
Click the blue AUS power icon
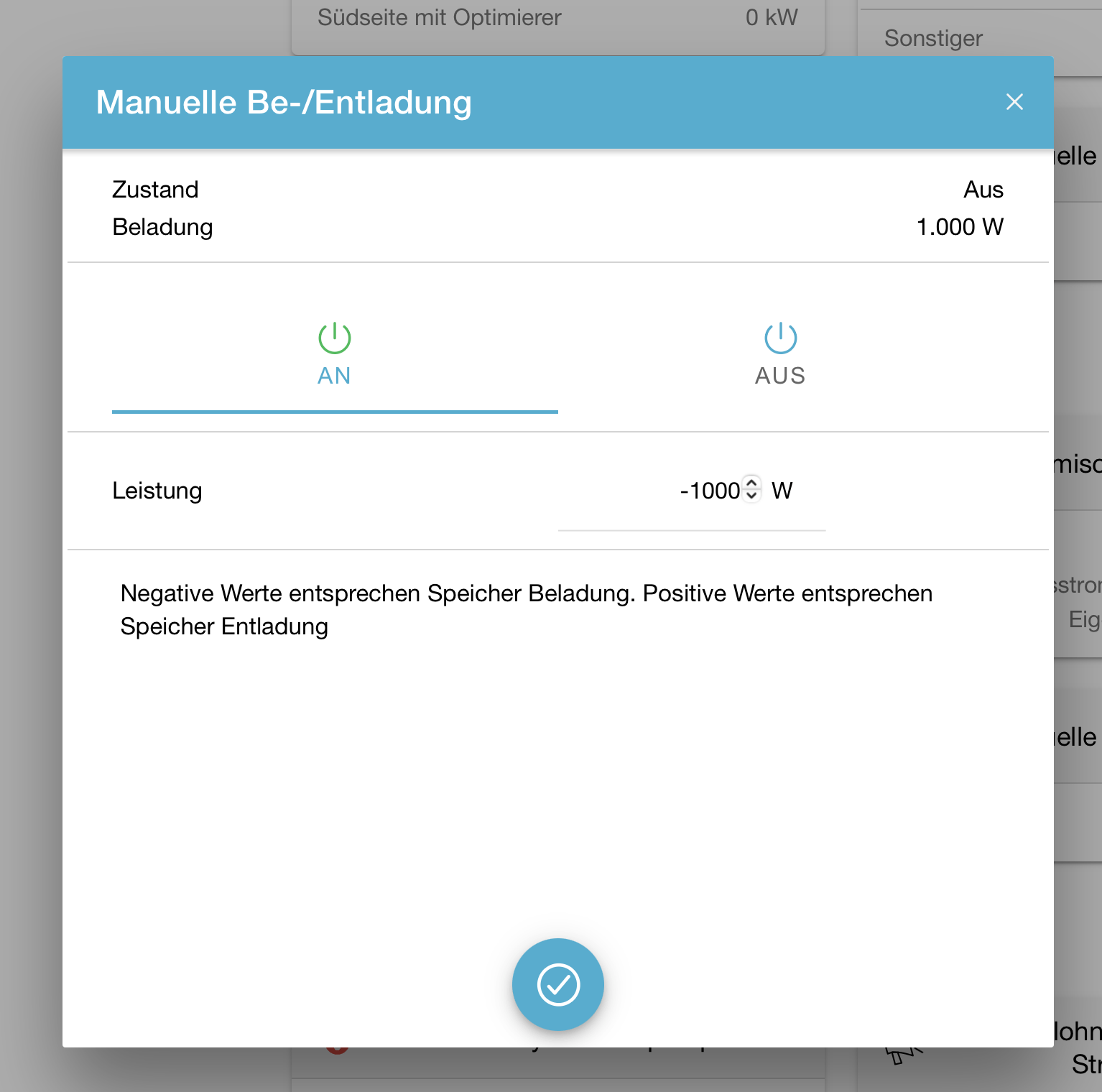point(780,338)
